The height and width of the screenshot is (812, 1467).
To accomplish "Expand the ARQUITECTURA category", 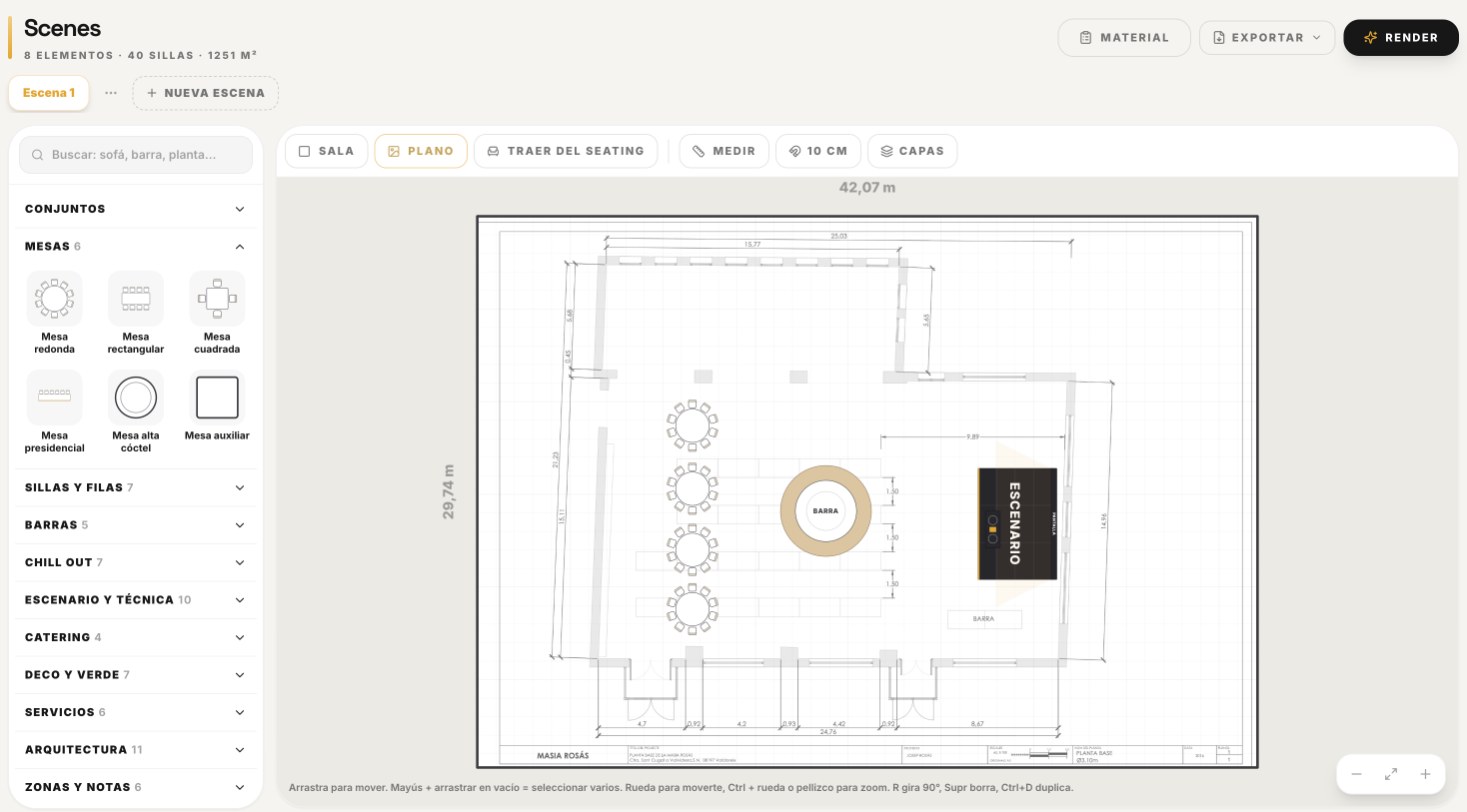I will tap(135, 750).
